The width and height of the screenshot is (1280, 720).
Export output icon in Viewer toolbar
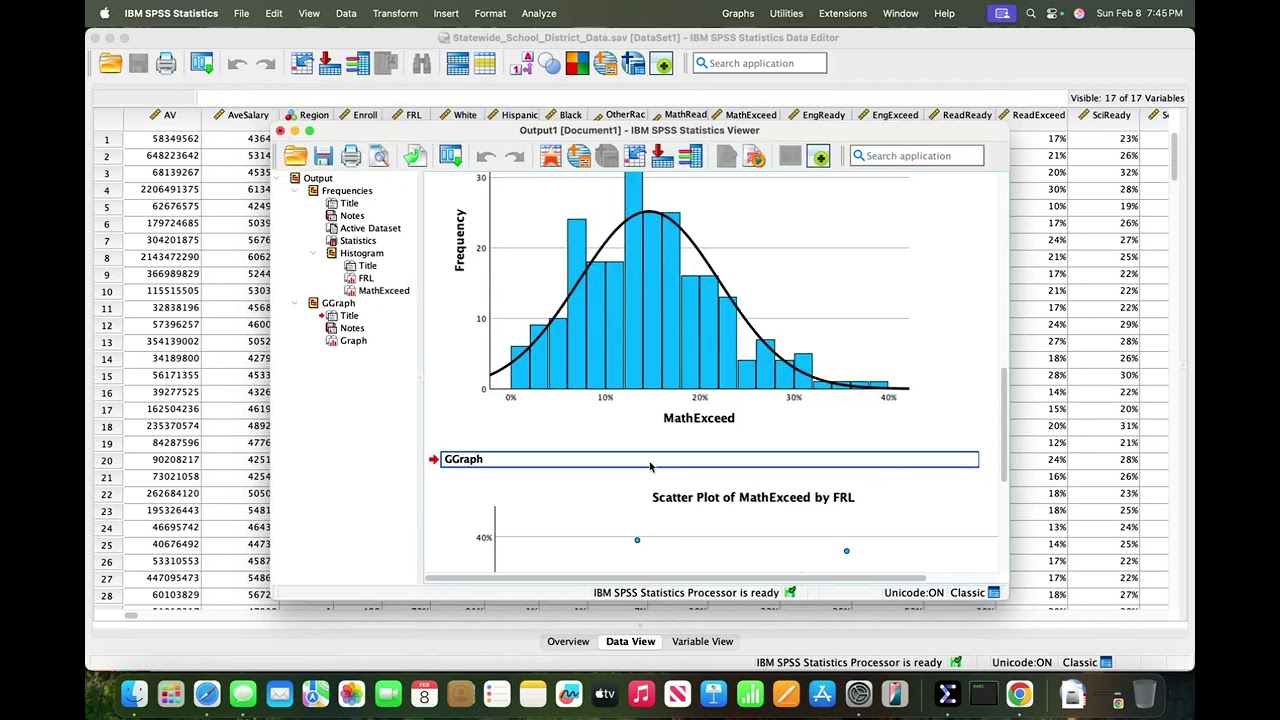click(415, 156)
